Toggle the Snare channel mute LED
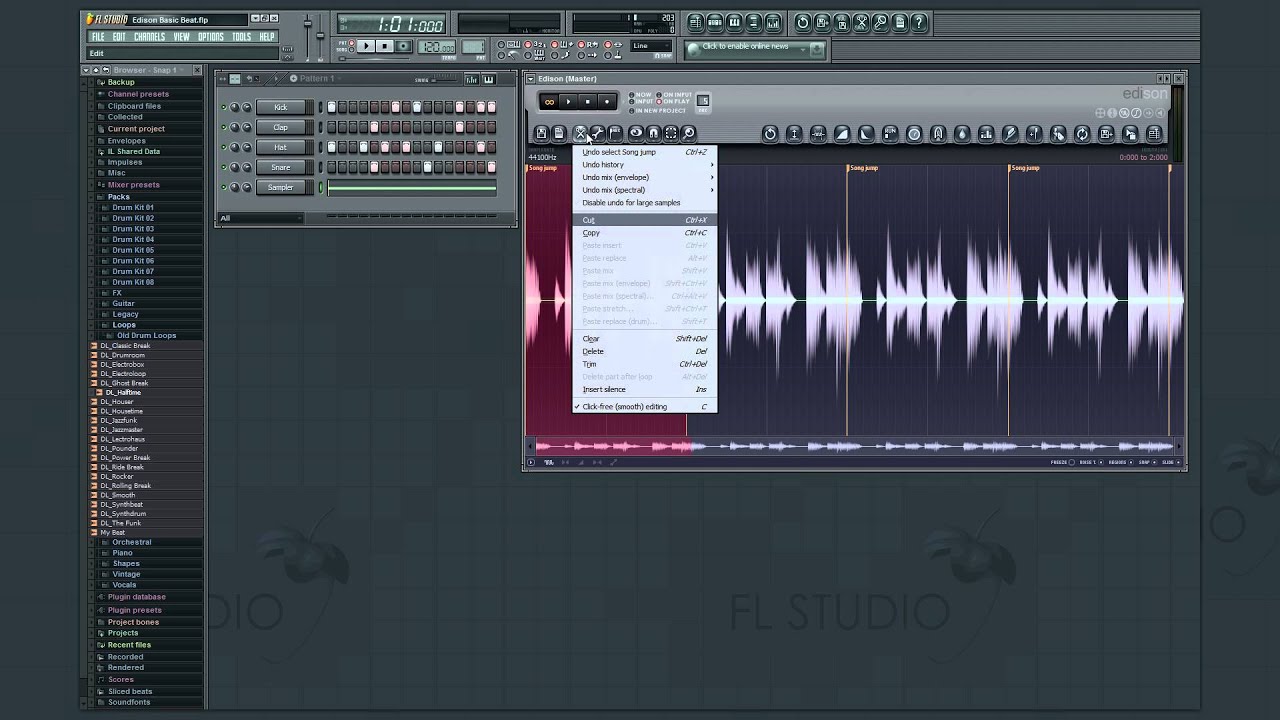This screenshot has width=1280, height=720. (x=224, y=167)
